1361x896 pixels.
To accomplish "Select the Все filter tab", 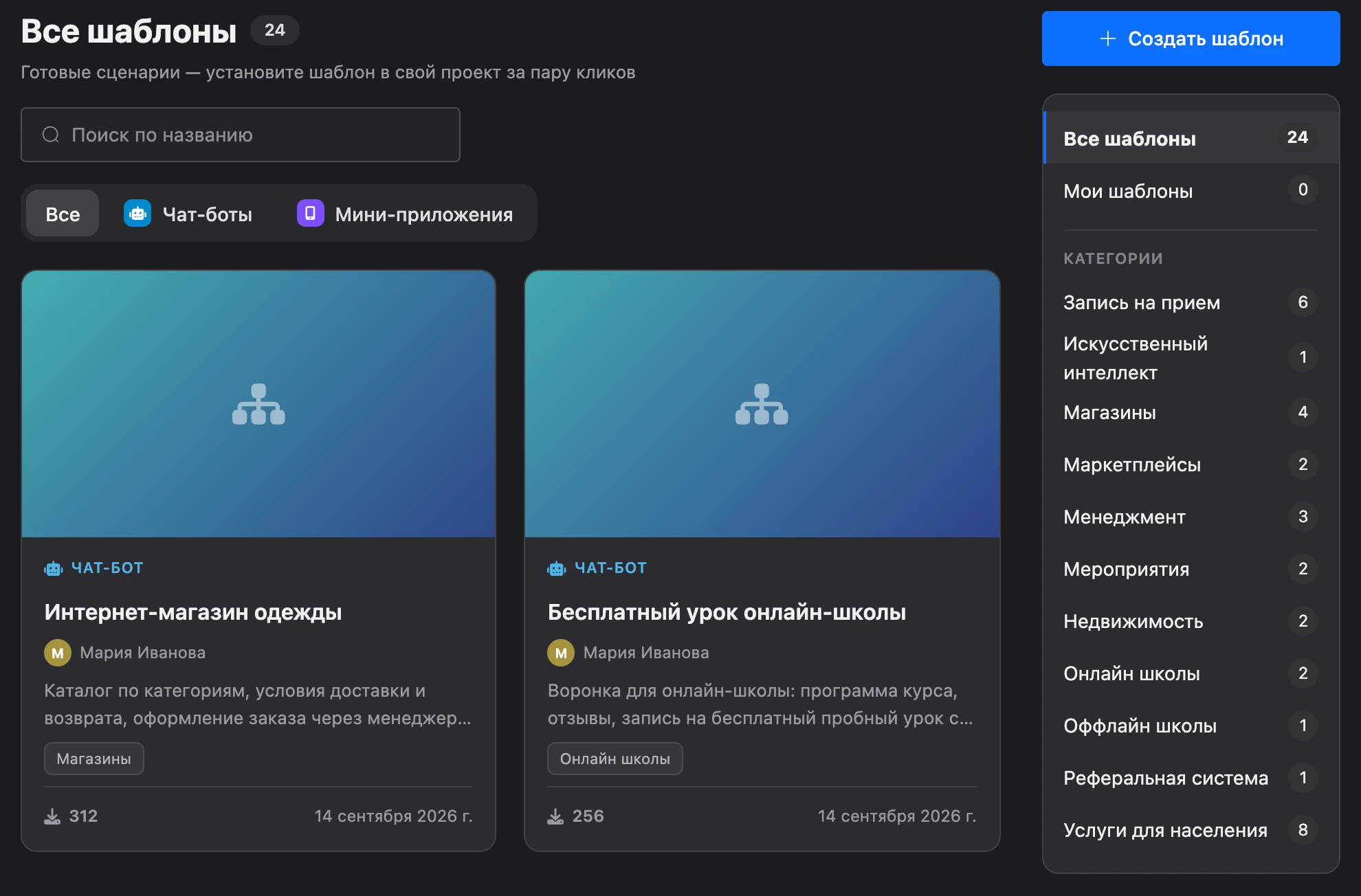I will 63,213.
